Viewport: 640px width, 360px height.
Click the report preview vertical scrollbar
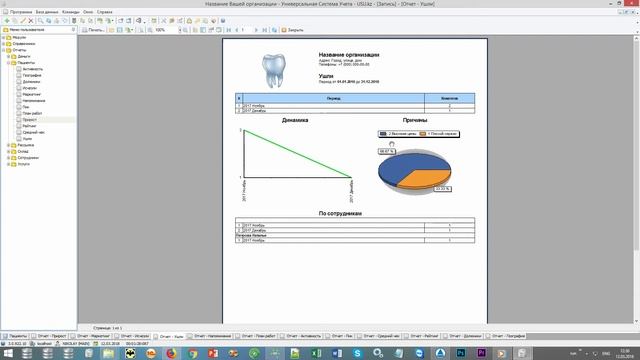(x=636, y=180)
